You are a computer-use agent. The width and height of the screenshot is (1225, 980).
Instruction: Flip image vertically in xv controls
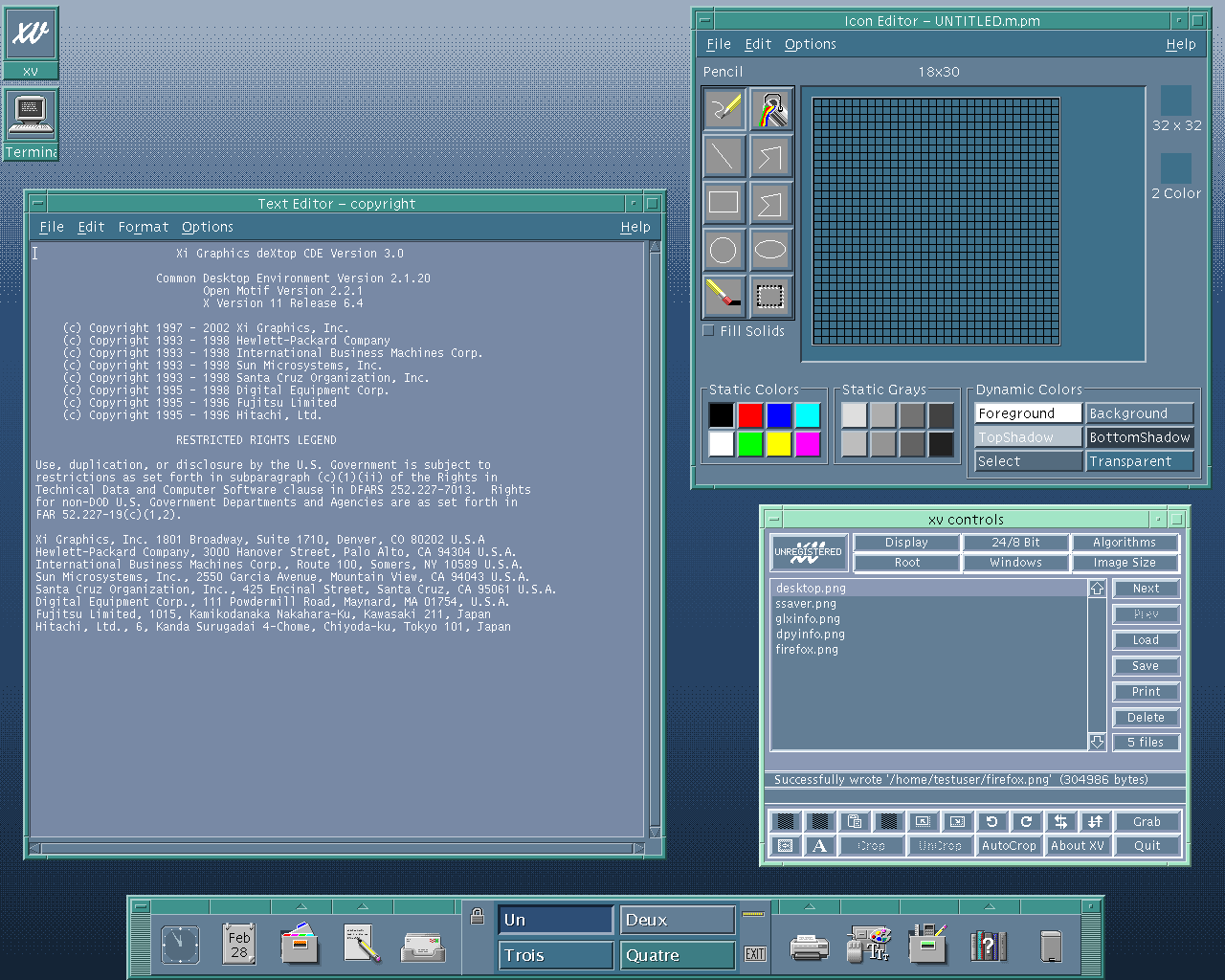(x=1095, y=821)
